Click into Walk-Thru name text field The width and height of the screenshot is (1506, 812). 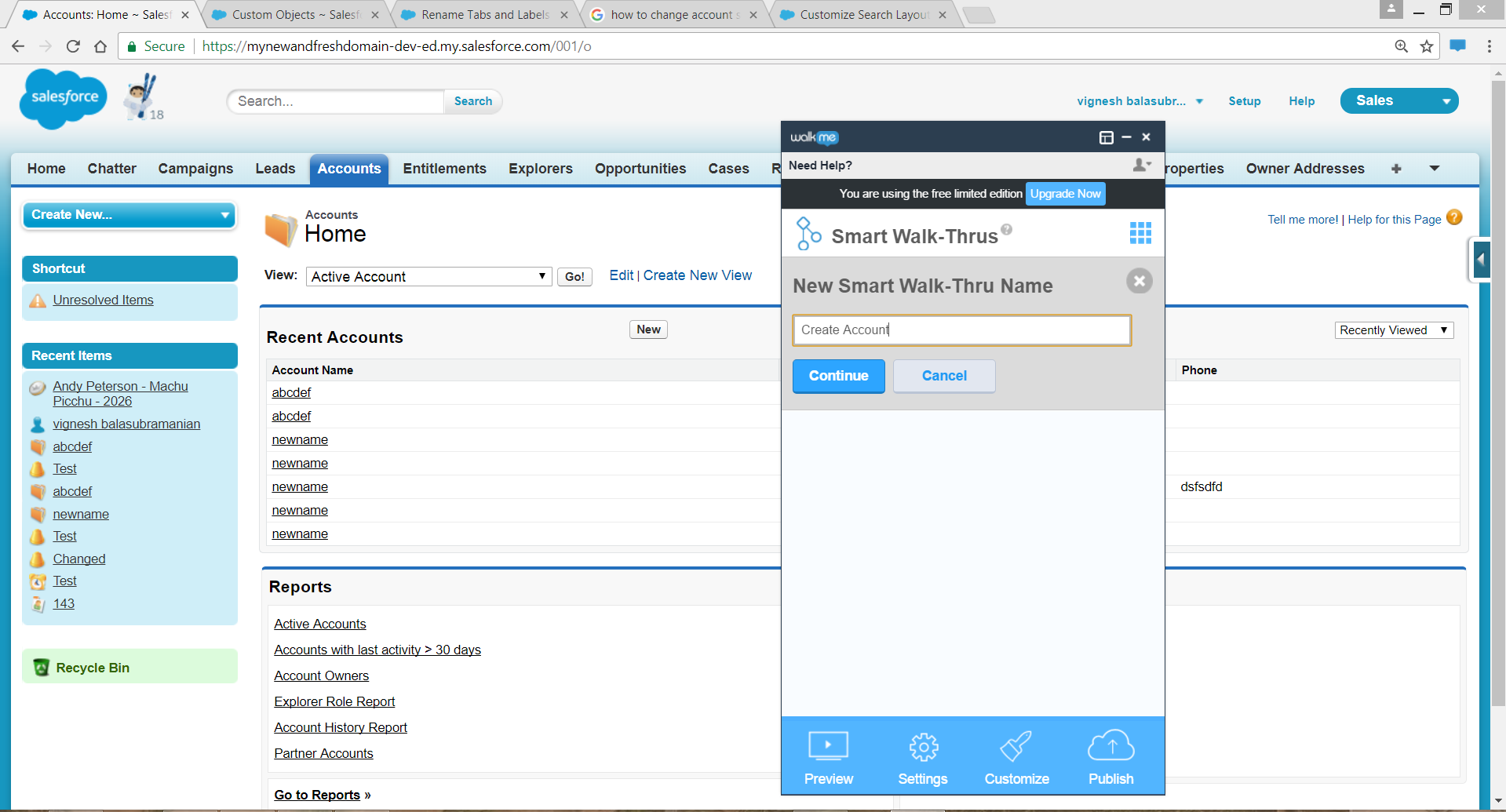962,330
